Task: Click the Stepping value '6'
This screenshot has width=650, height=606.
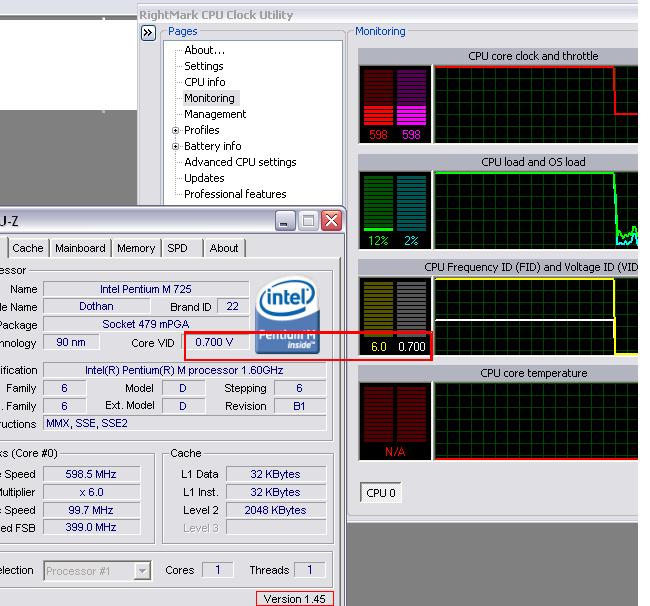Action: (300, 388)
